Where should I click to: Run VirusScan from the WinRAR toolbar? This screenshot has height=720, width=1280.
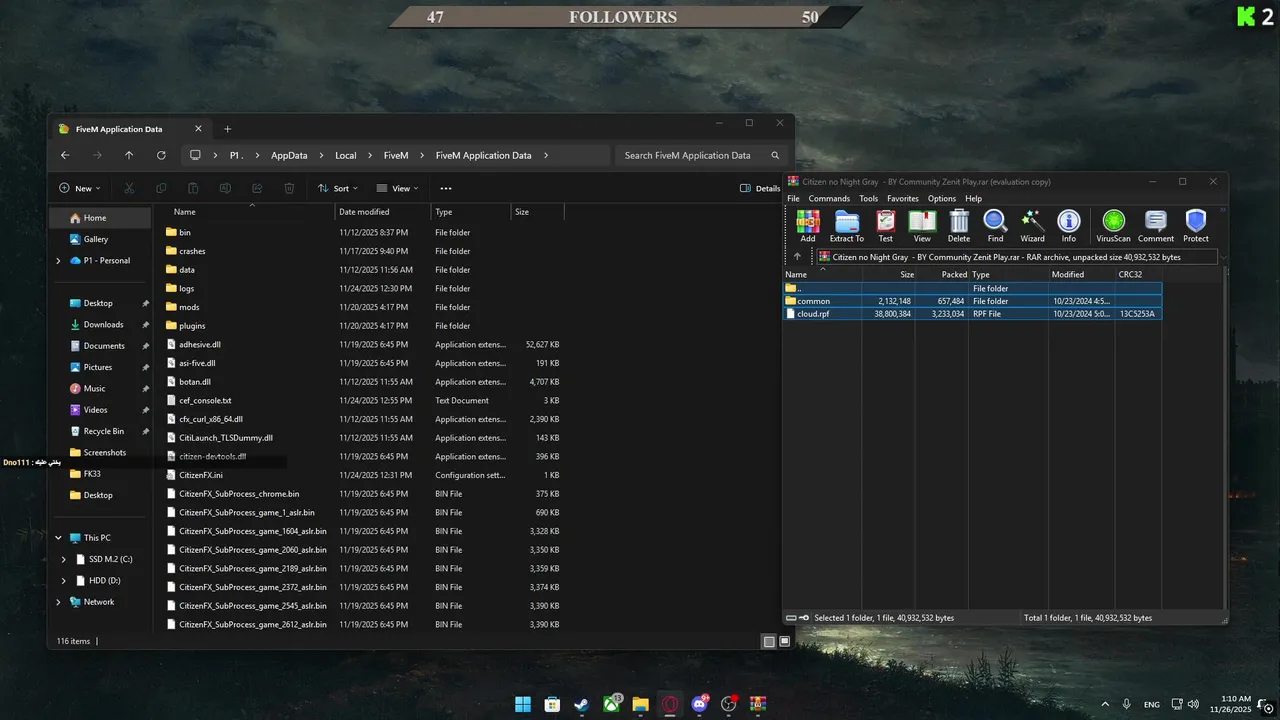(1113, 225)
